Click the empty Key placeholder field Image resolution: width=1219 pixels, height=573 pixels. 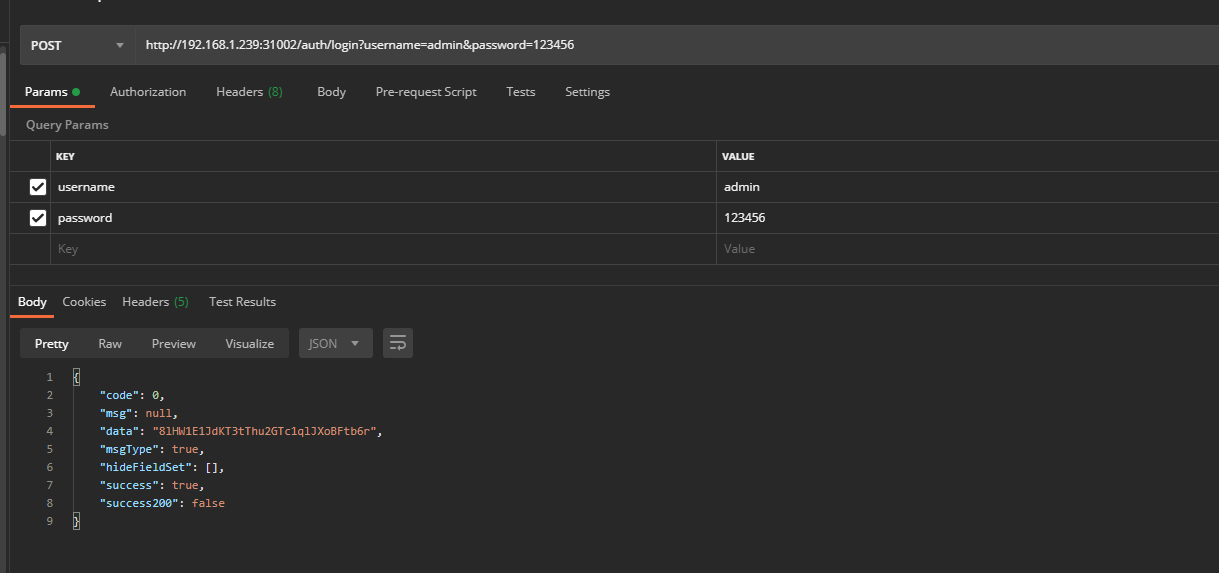point(380,249)
